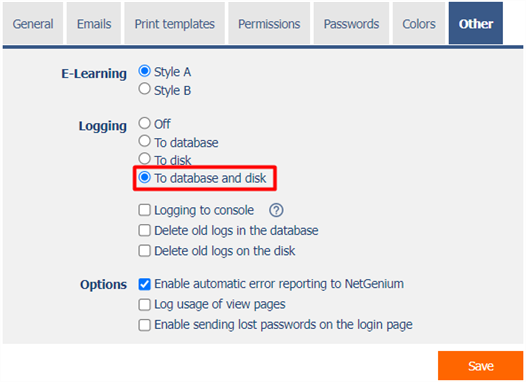Select the Other tab
526x382 pixels.
pos(476,23)
